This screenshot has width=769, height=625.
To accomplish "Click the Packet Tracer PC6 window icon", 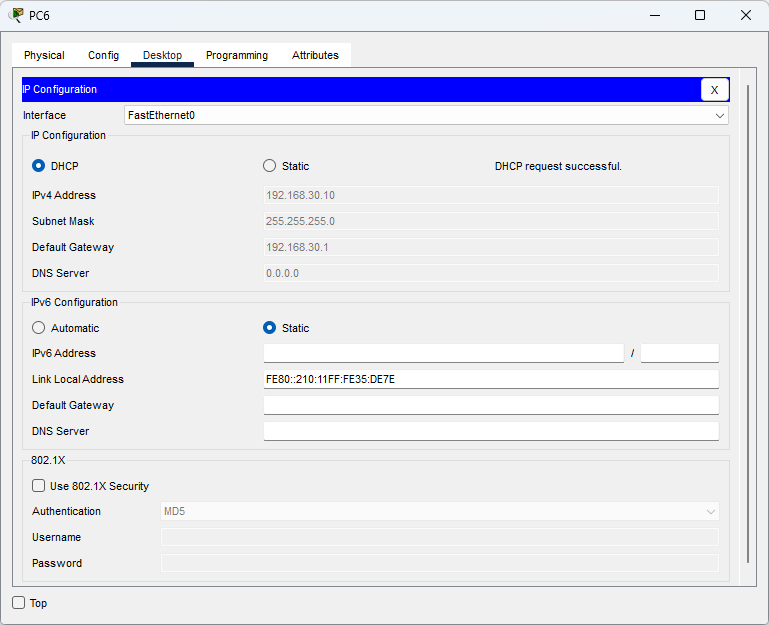I will (x=16, y=15).
